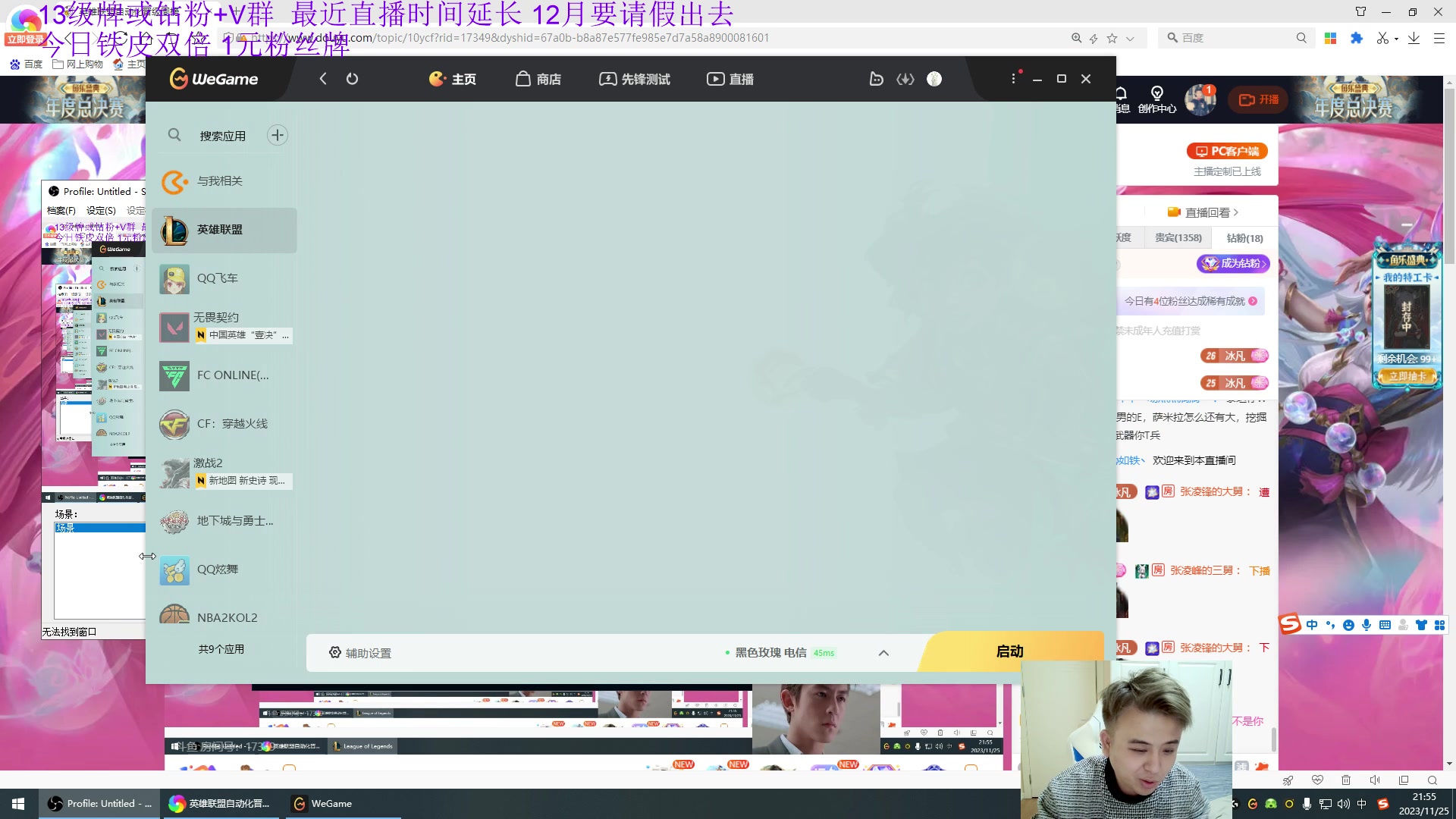Click WeGame mascot messages icon
The height and width of the screenshot is (819, 1456).
pyautogui.click(x=876, y=79)
